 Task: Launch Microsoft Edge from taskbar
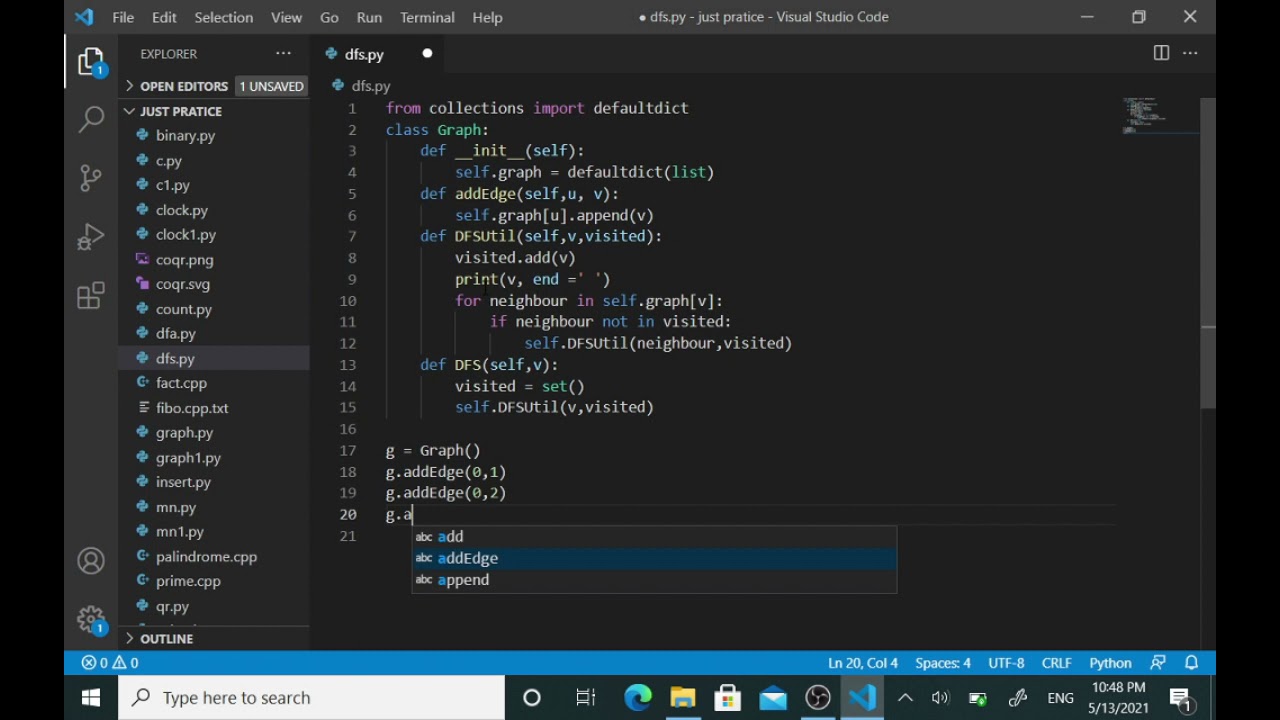[x=637, y=698]
